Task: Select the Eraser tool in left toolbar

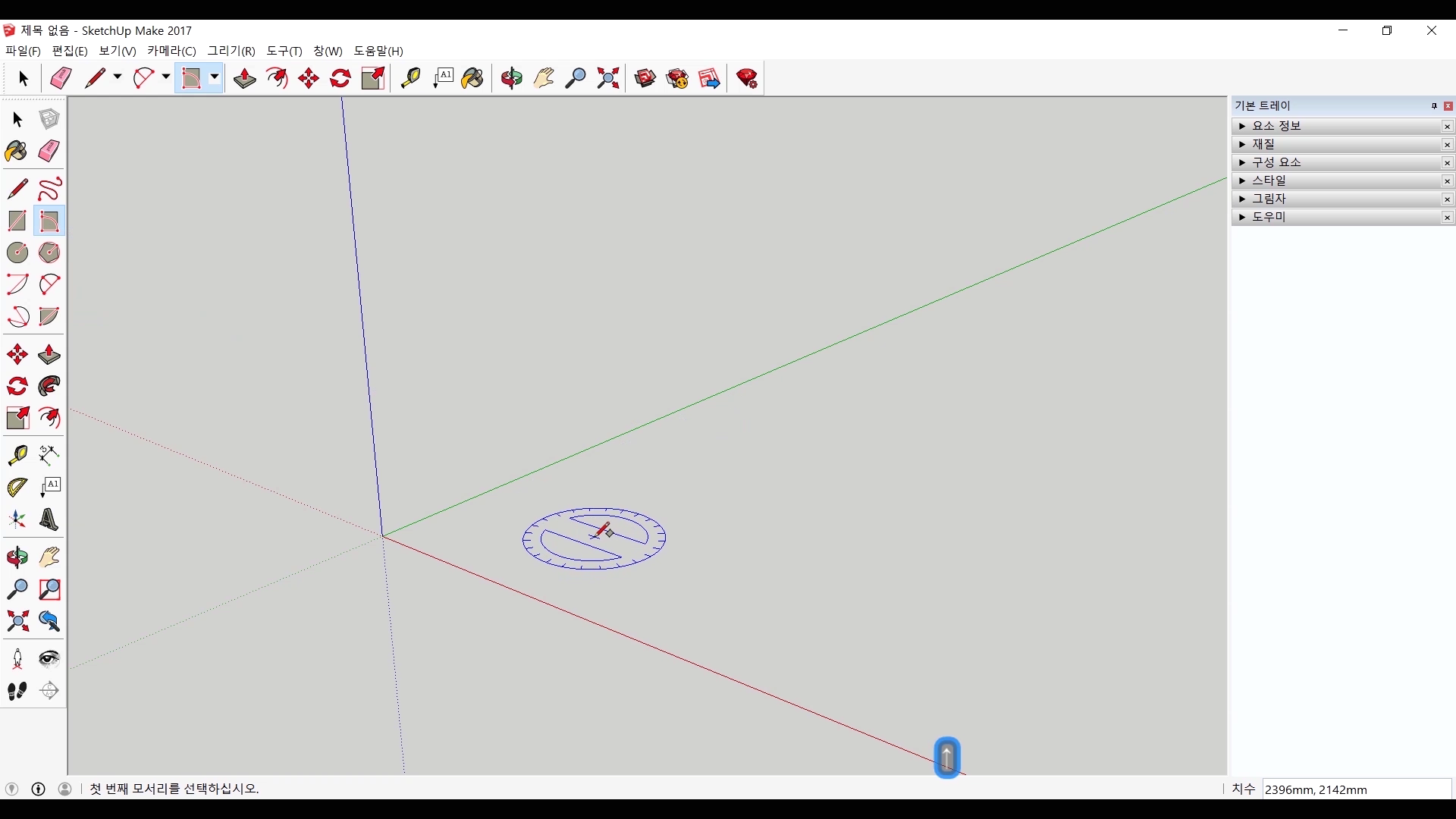Action: tap(49, 151)
